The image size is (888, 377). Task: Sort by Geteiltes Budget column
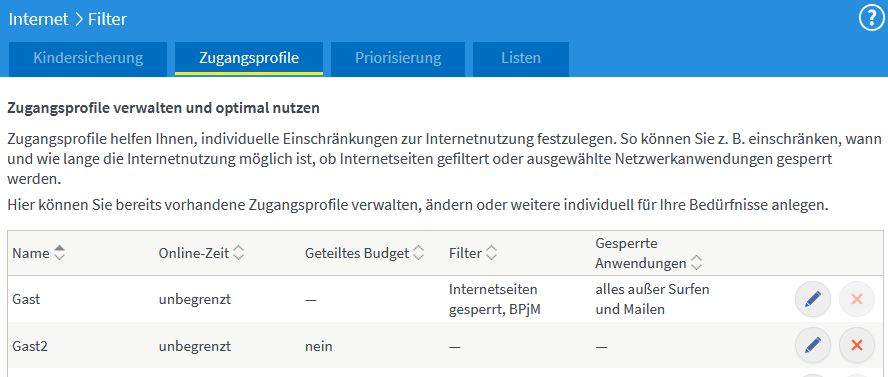tap(418, 253)
